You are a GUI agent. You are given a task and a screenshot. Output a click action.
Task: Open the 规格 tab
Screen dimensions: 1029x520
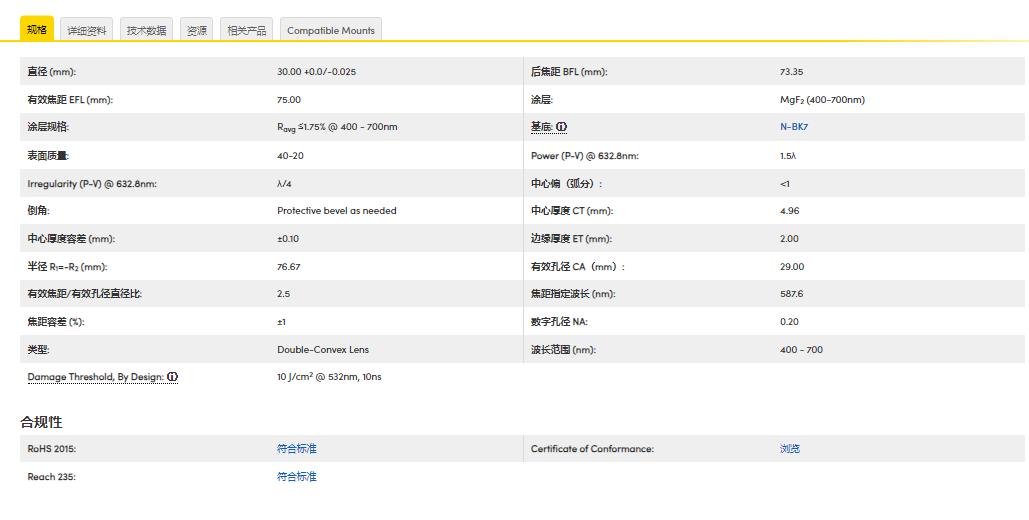[x=37, y=29]
